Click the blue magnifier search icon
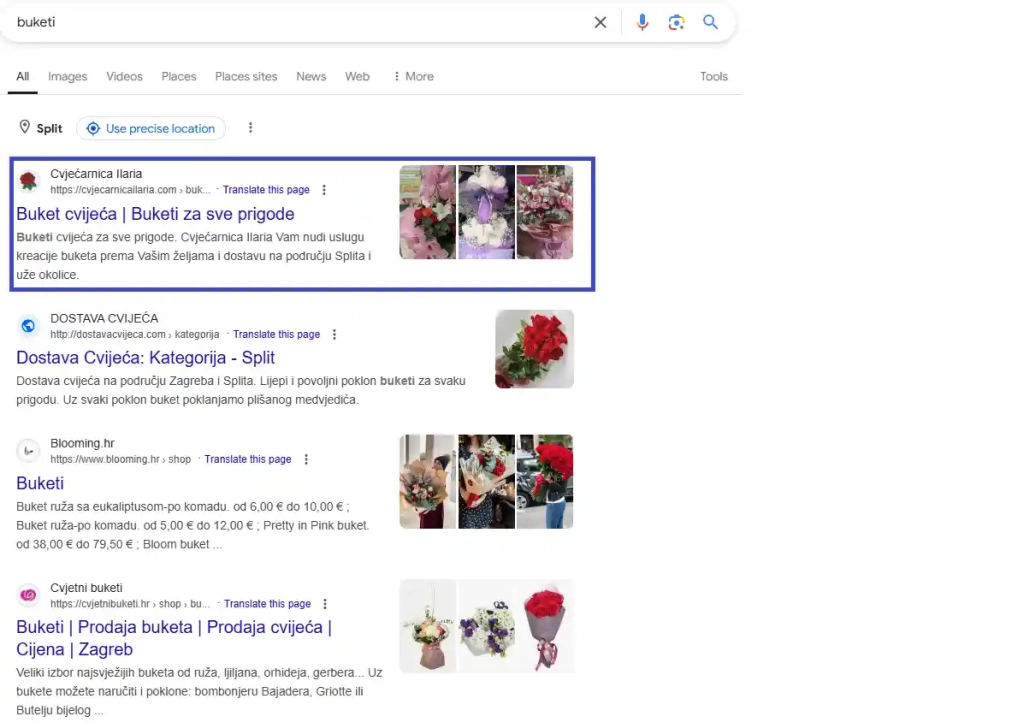1024x728 pixels. click(711, 22)
